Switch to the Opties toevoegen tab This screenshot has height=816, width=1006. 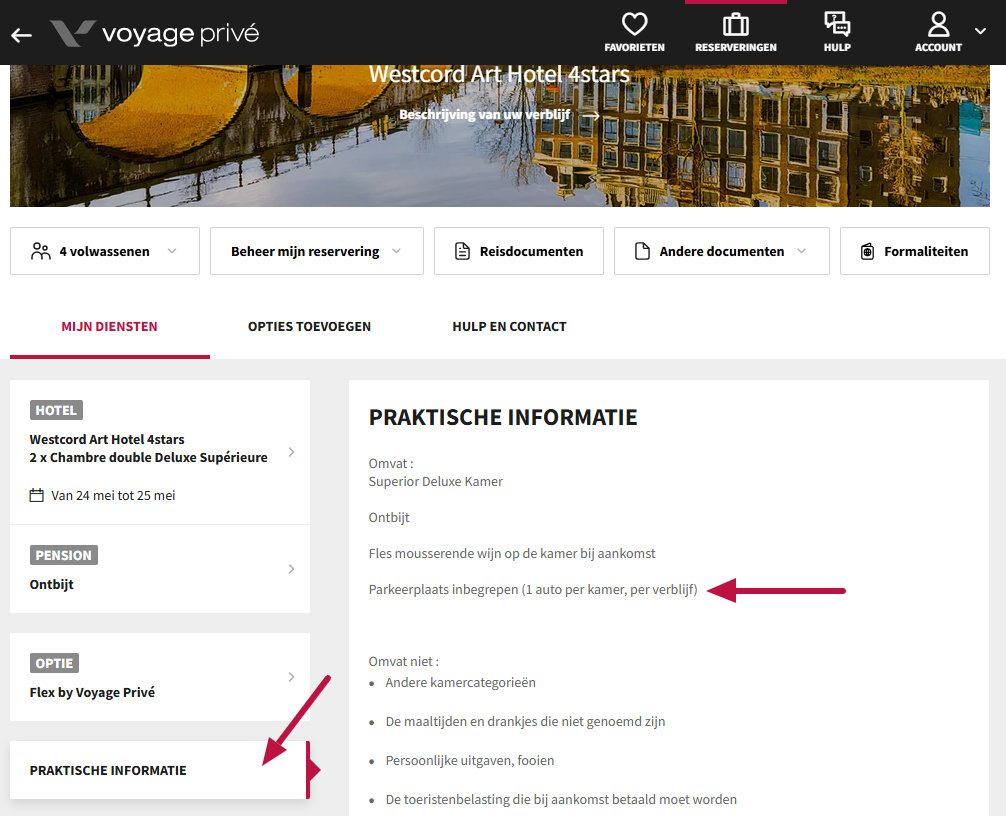(309, 327)
